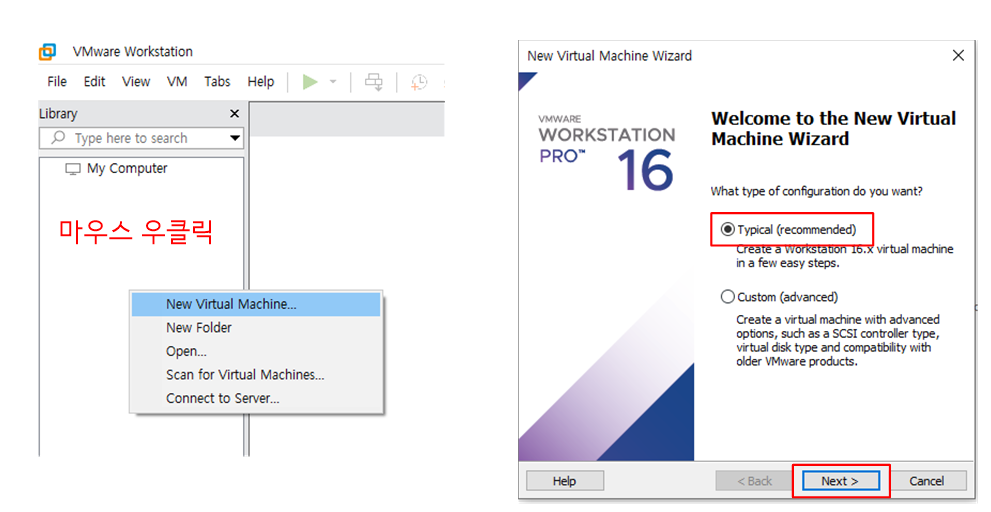Open the power options dropdown arrow
This screenshot has height=512, width=991.
pyautogui.click(x=333, y=82)
